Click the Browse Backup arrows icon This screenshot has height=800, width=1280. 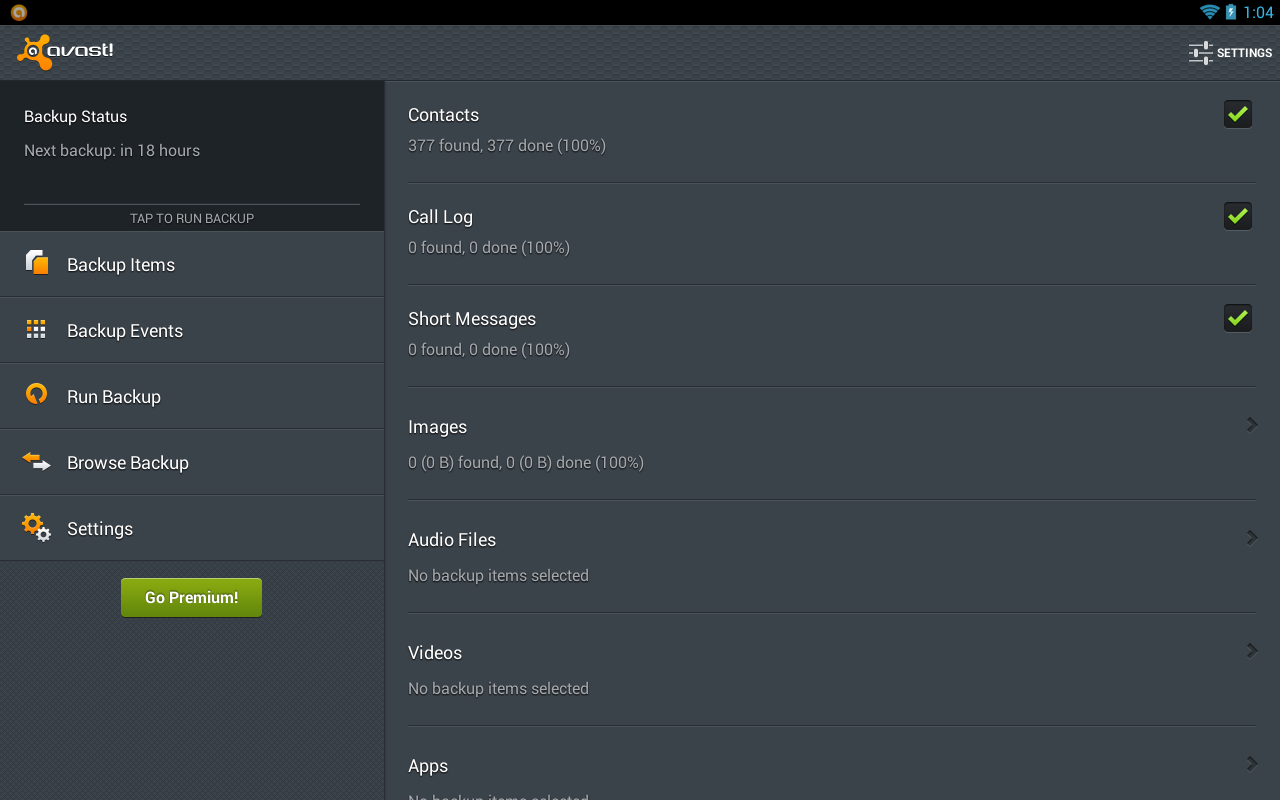36,461
